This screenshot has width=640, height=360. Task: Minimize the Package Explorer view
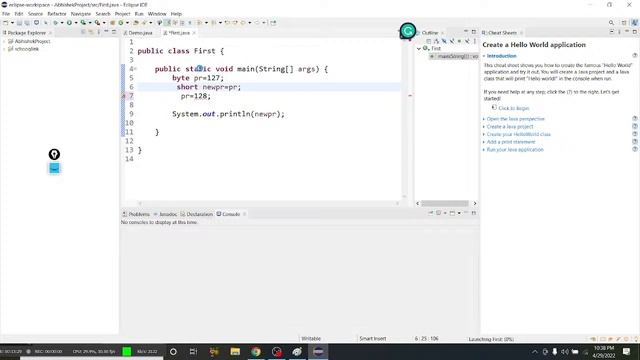pos(106,32)
